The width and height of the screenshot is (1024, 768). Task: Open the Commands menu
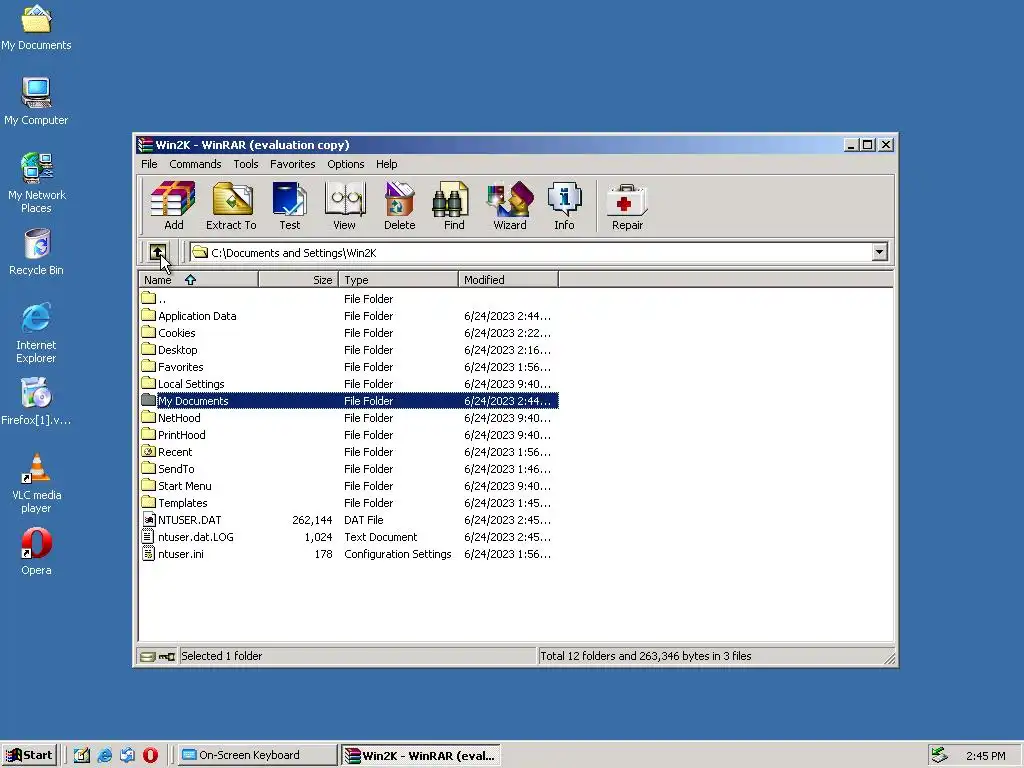(x=195, y=164)
